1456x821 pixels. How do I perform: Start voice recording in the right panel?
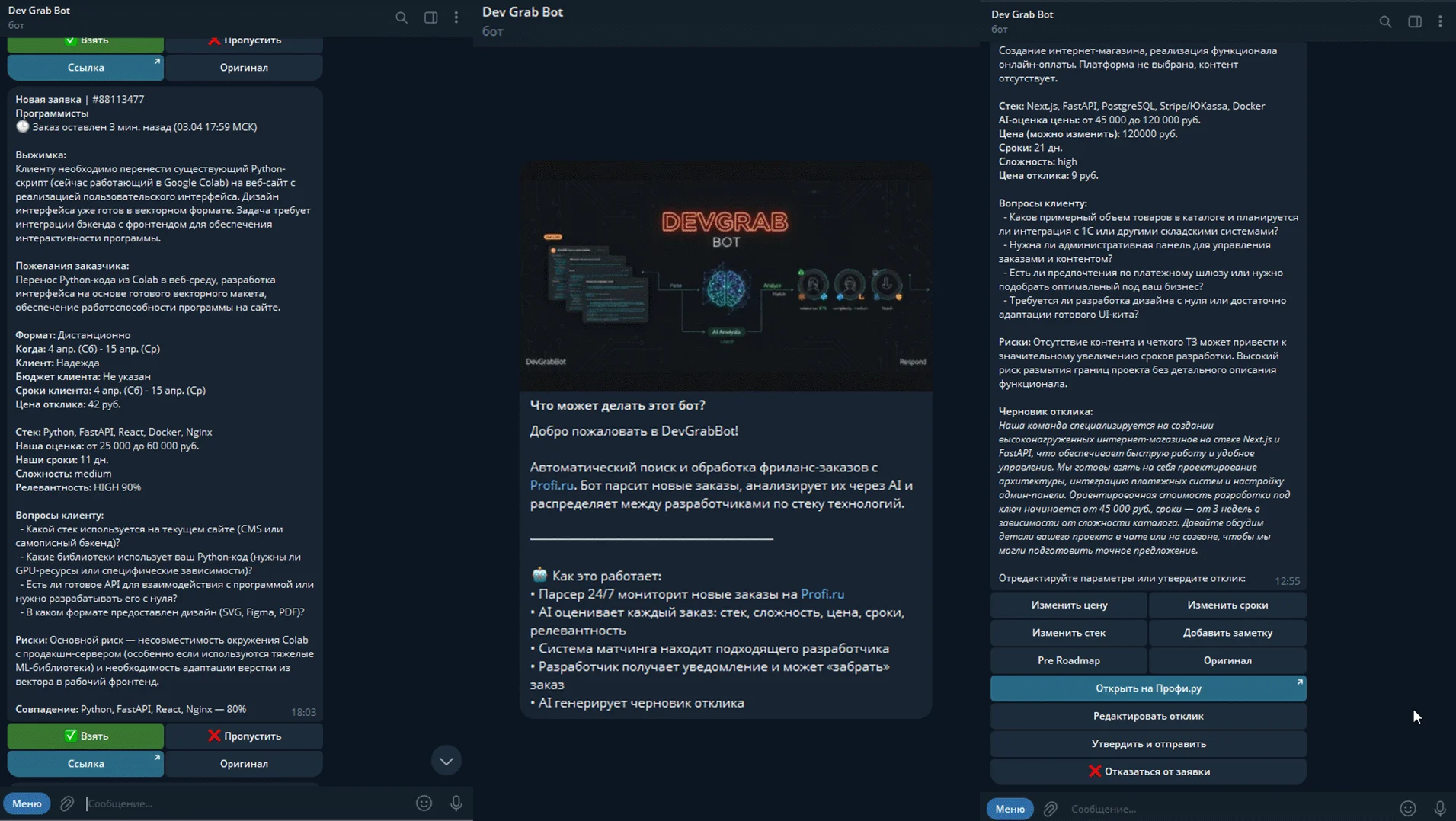click(x=1439, y=809)
